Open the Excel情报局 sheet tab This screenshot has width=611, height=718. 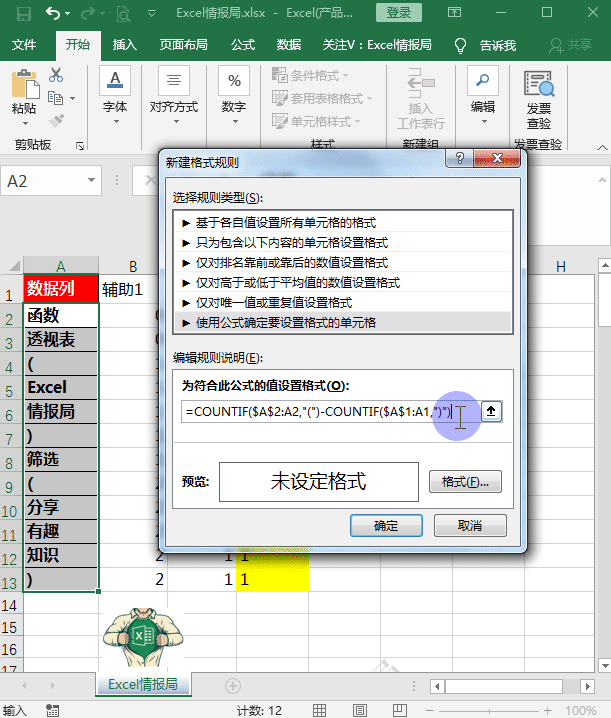(143, 684)
